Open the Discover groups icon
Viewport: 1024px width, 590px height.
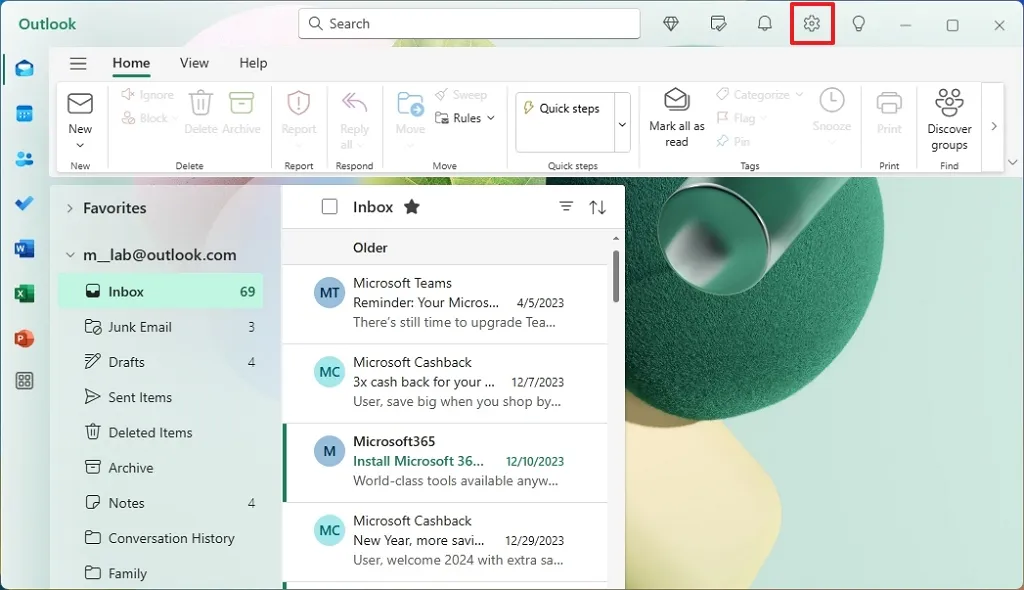coord(949,104)
